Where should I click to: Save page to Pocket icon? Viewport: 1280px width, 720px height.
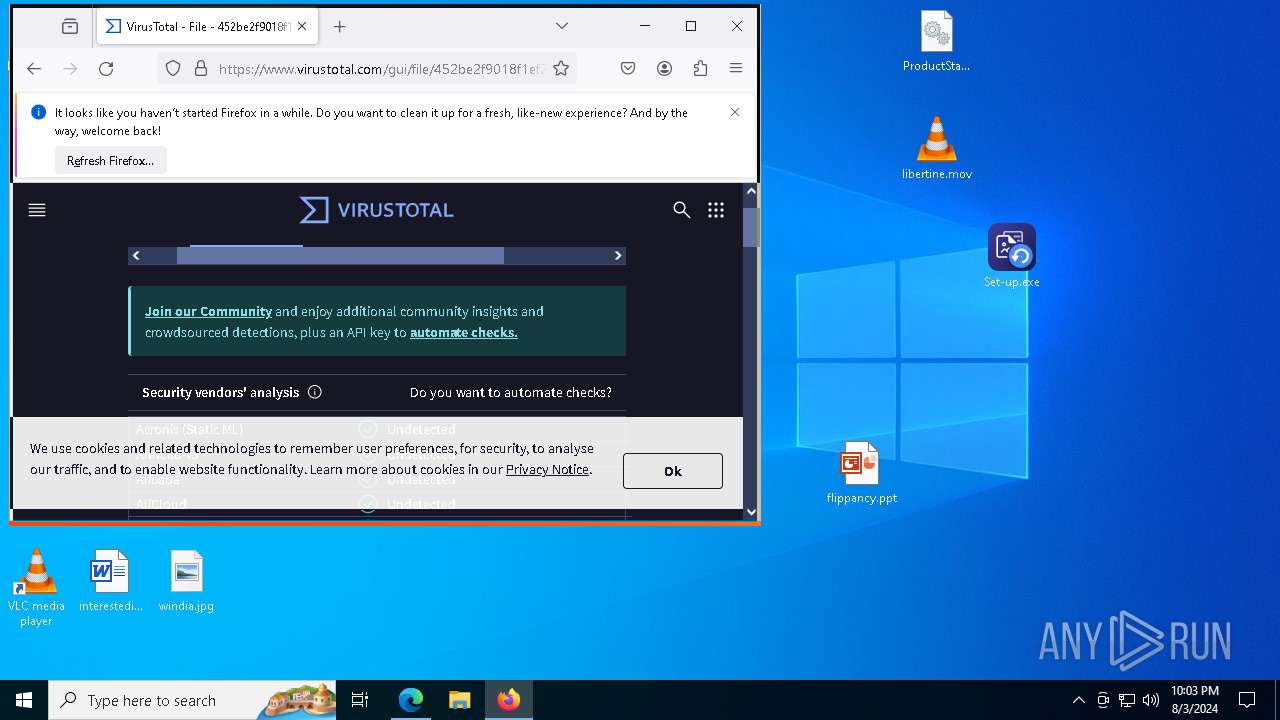628,68
